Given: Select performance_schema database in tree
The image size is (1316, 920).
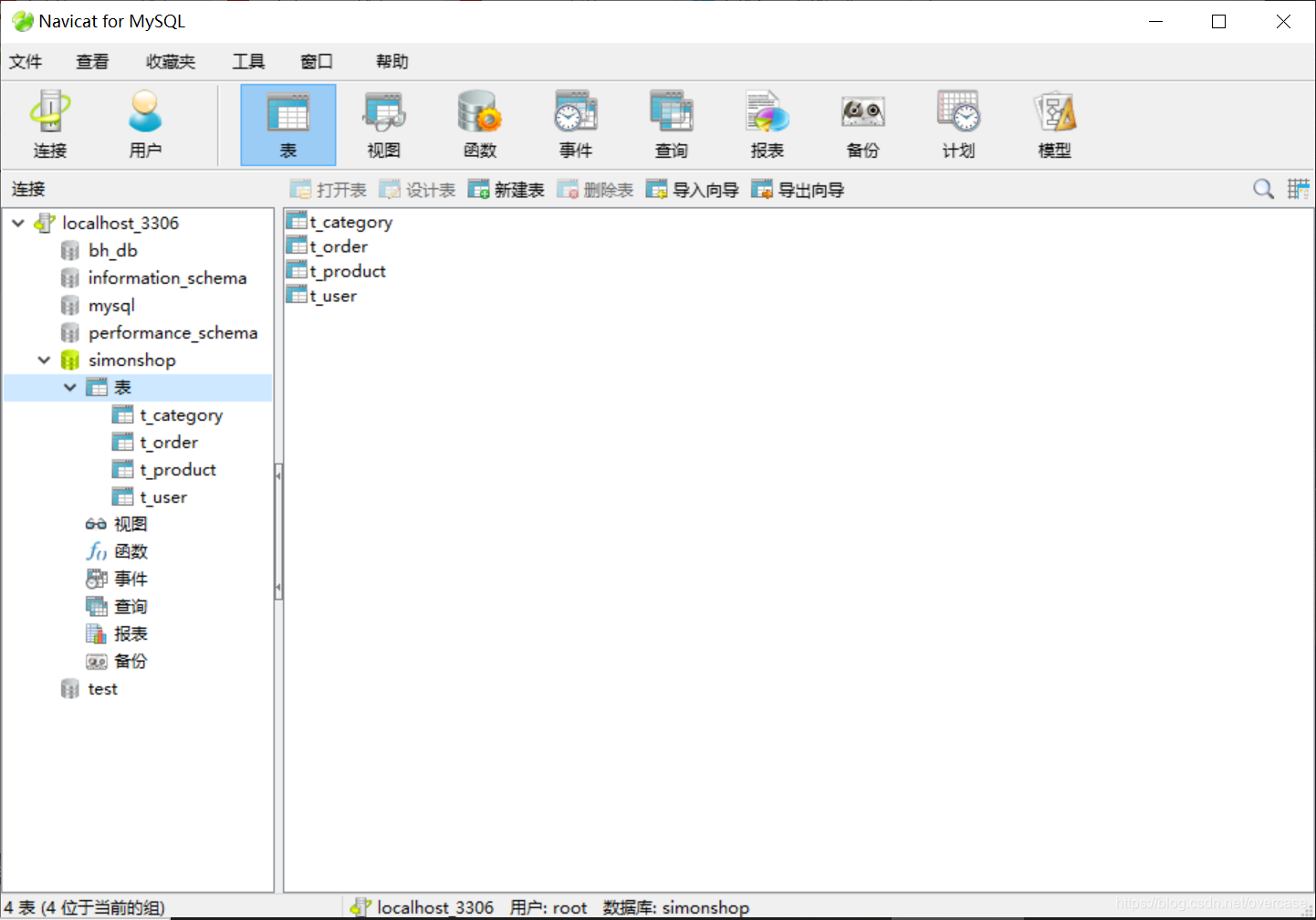Looking at the screenshot, I should click(172, 332).
